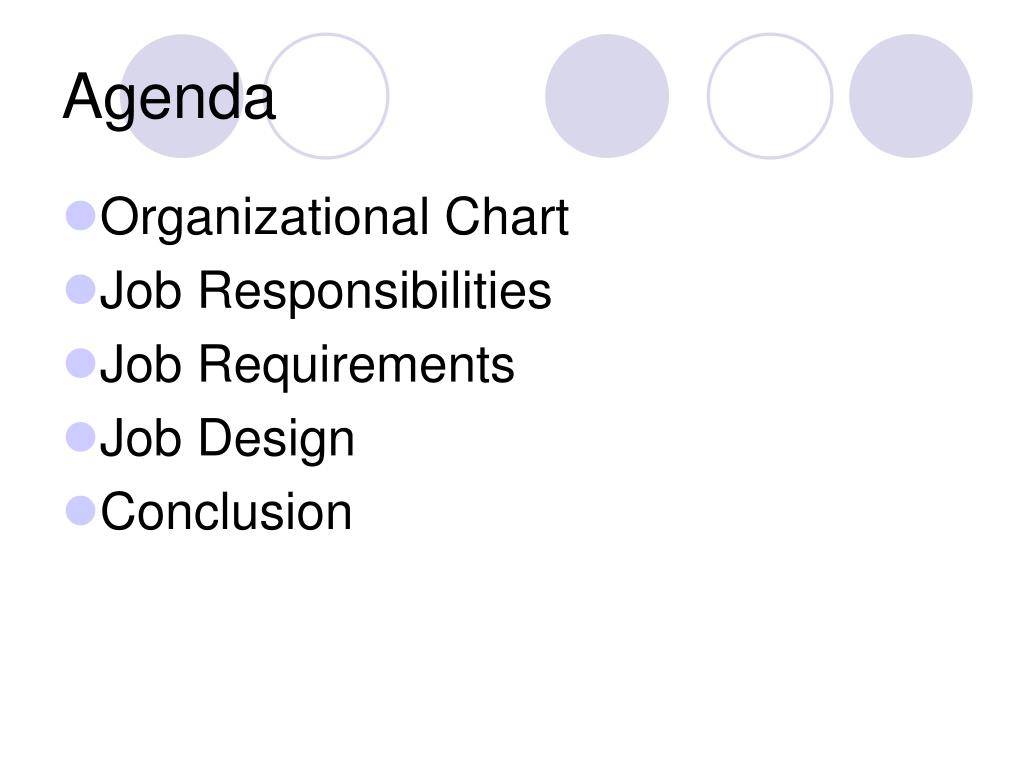1024x768 pixels.
Task: Click the middle filled lavender header circle
Action: (607, 96)
